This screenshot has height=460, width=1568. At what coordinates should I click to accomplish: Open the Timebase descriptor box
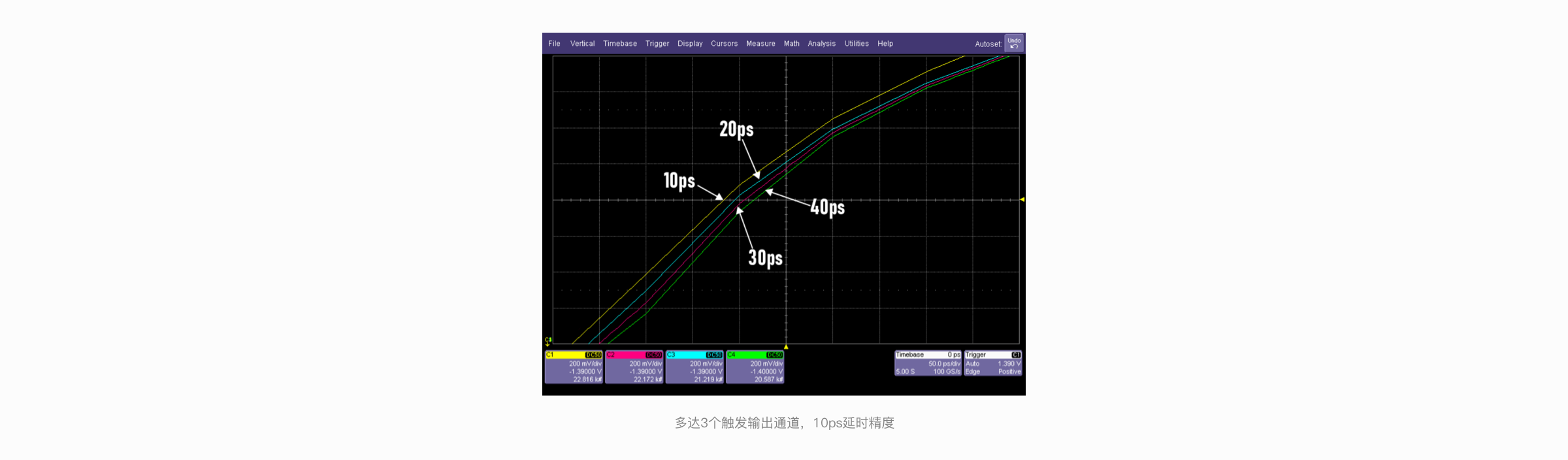(928, 363)
